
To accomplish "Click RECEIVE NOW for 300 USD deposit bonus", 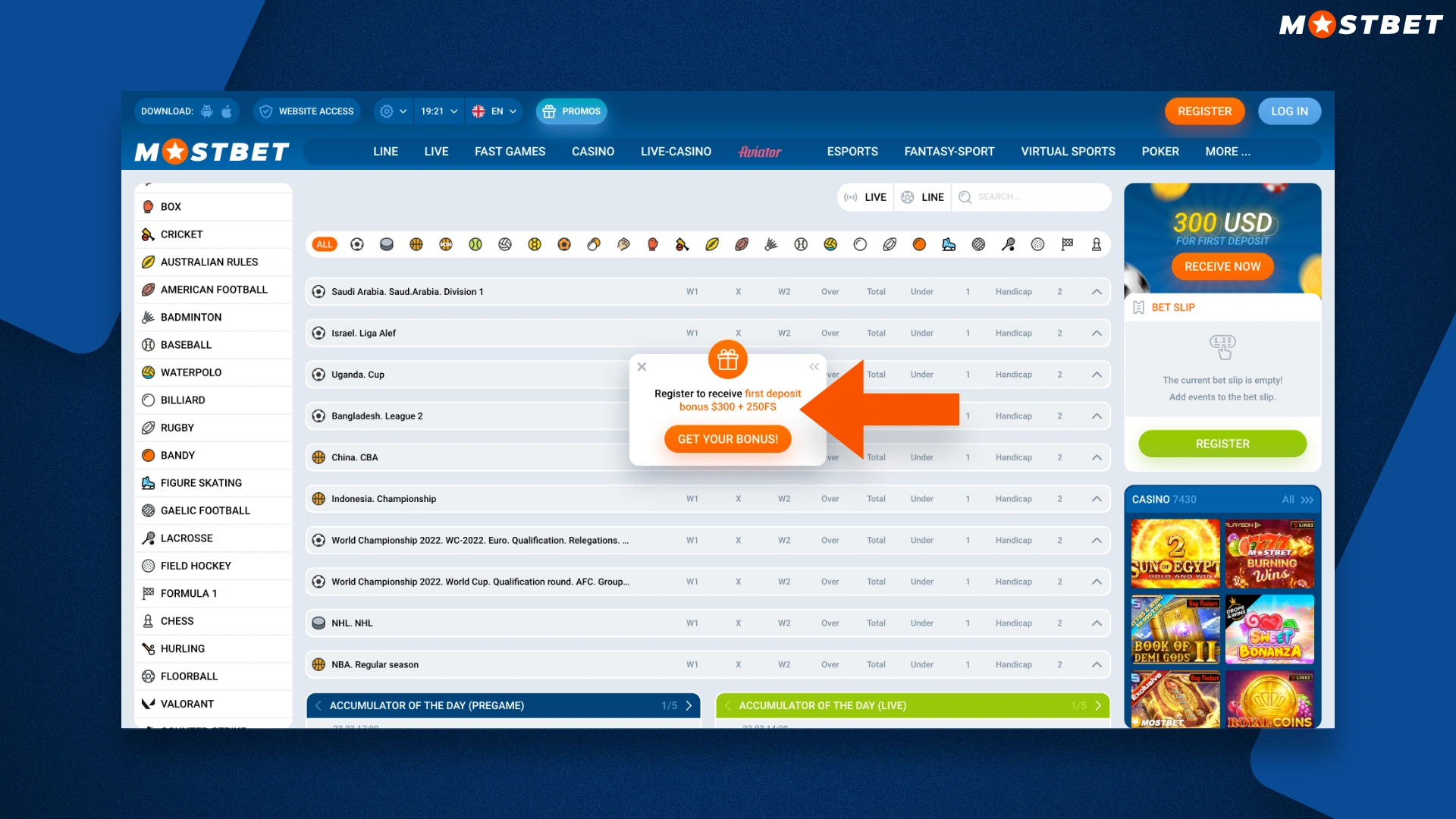I will point(1222,265).
